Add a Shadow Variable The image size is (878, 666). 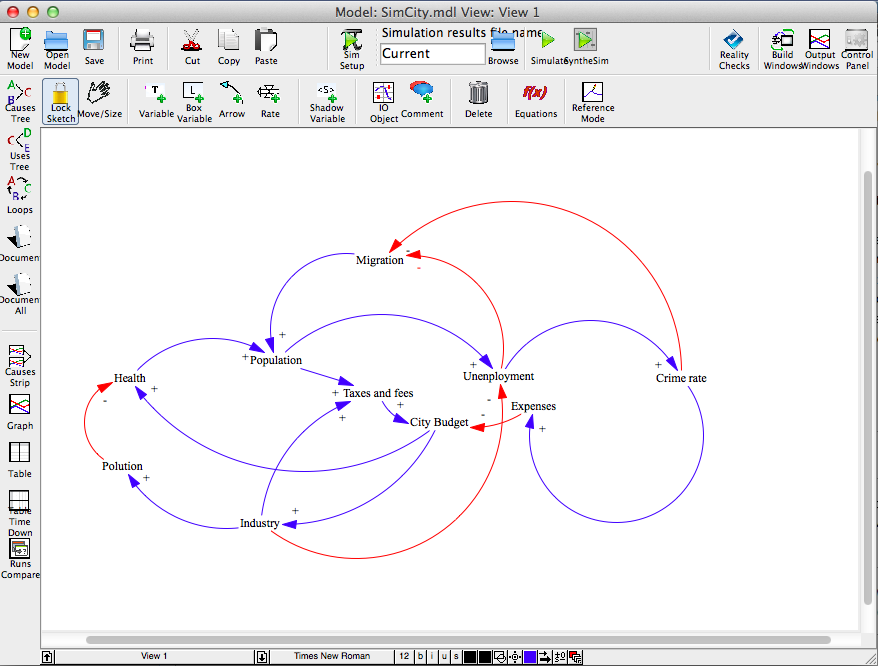[x=327, y=102]
